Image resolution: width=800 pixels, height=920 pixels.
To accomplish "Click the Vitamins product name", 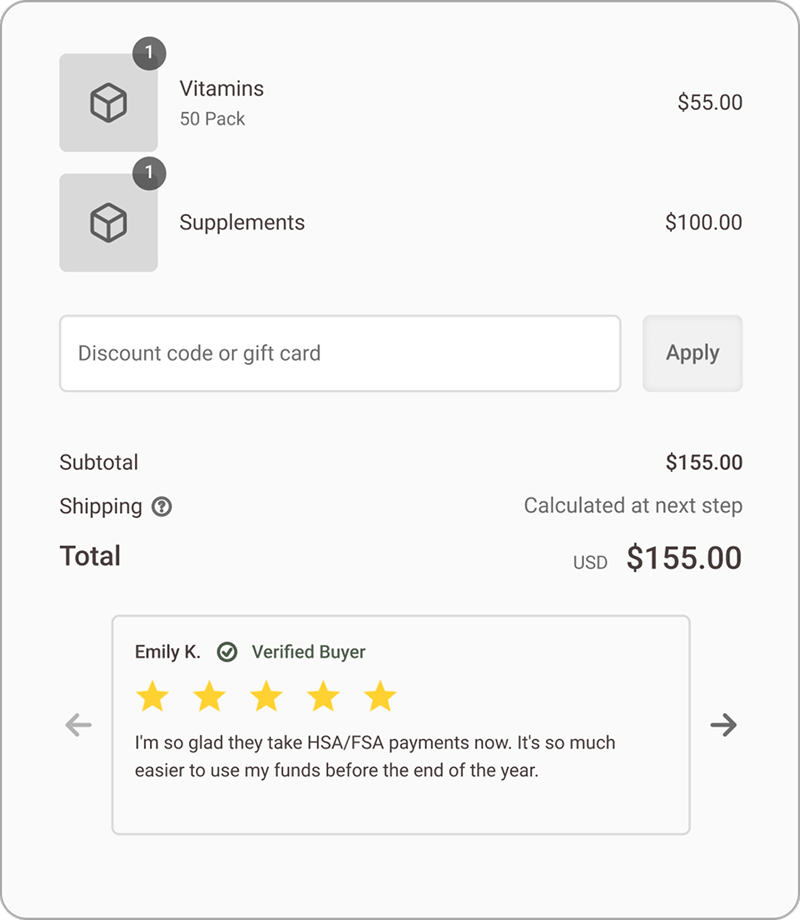I will [222, 89].
